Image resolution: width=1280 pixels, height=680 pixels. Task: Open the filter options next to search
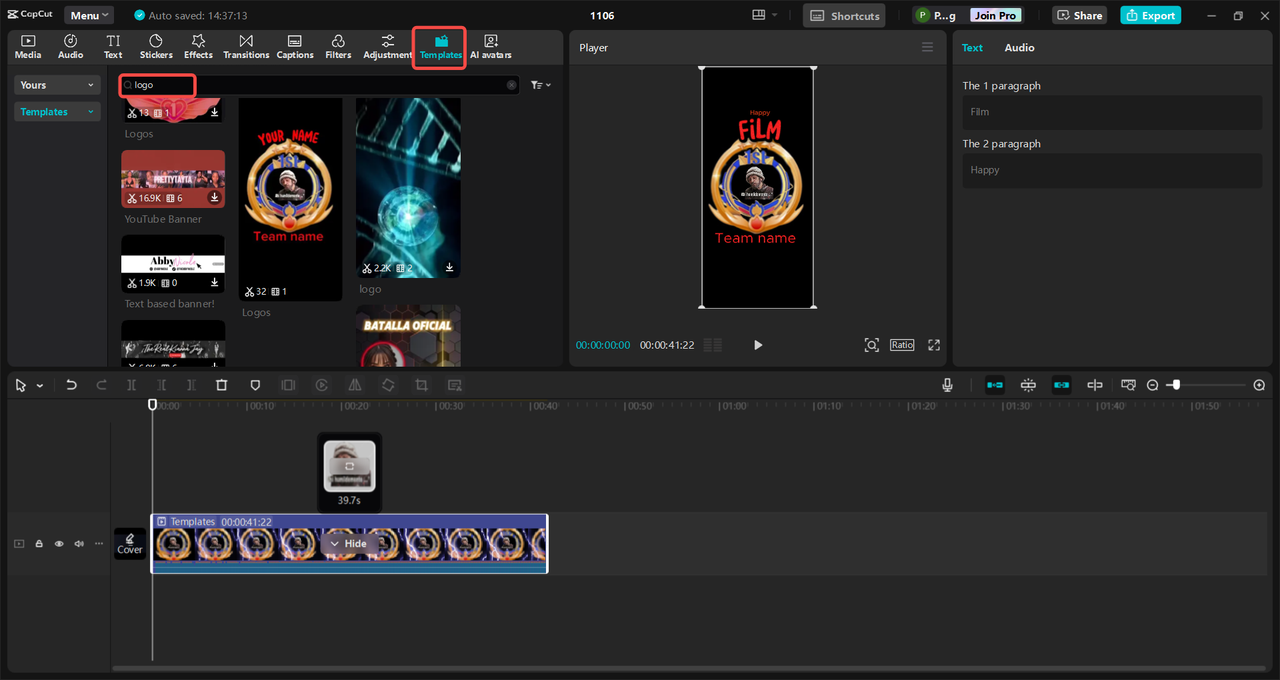pos(540,85)
